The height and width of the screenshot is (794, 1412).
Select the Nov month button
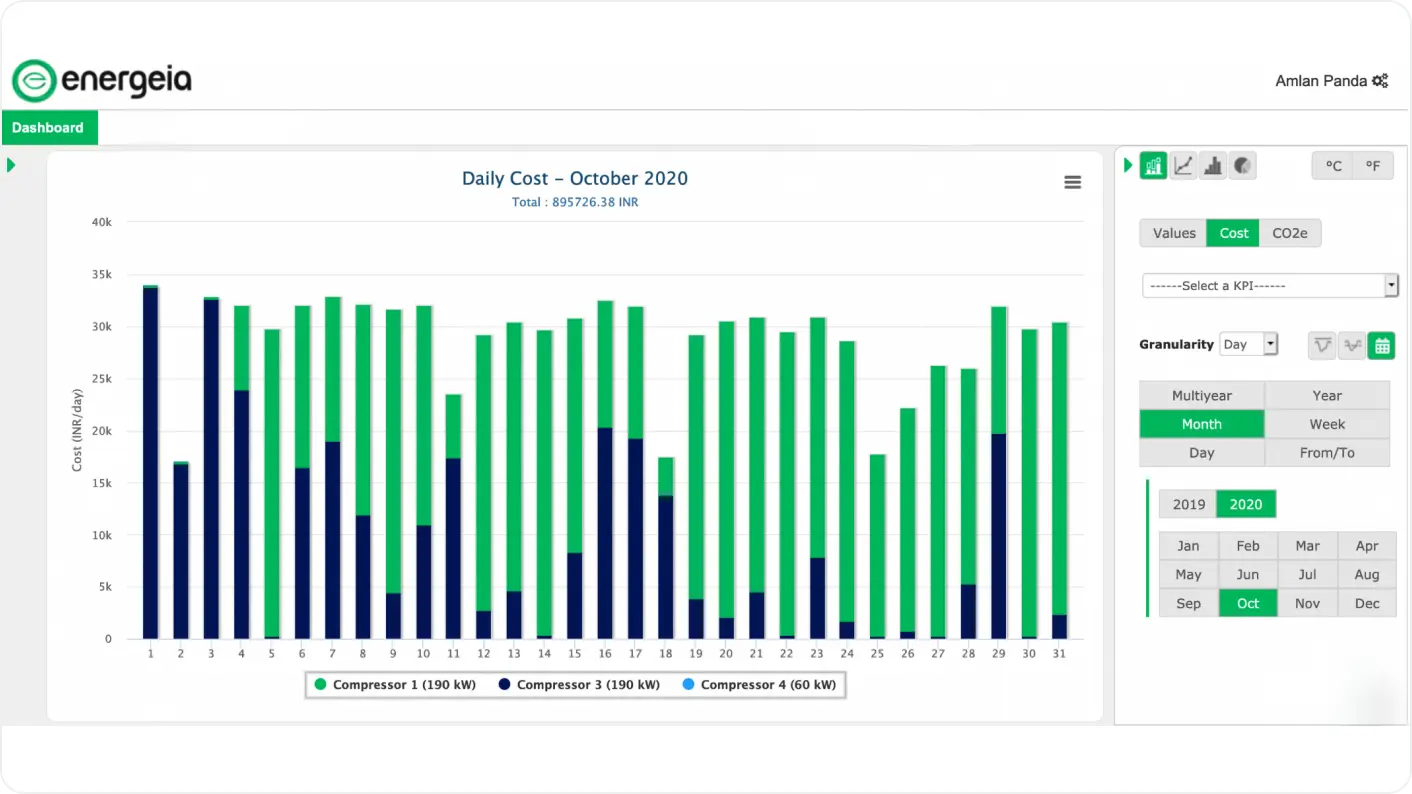click(1307, 603)
